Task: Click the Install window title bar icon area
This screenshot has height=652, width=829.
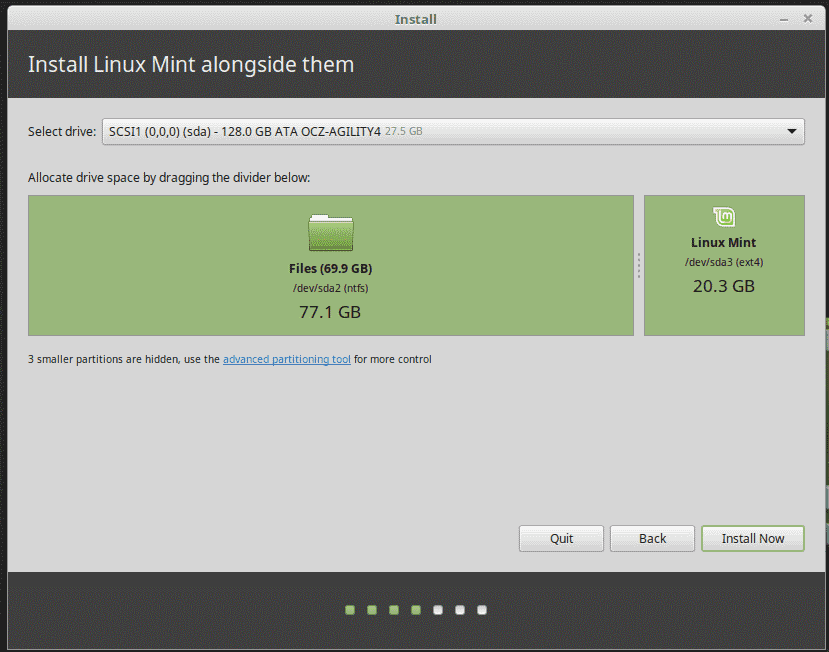Action: click(416, 18)
